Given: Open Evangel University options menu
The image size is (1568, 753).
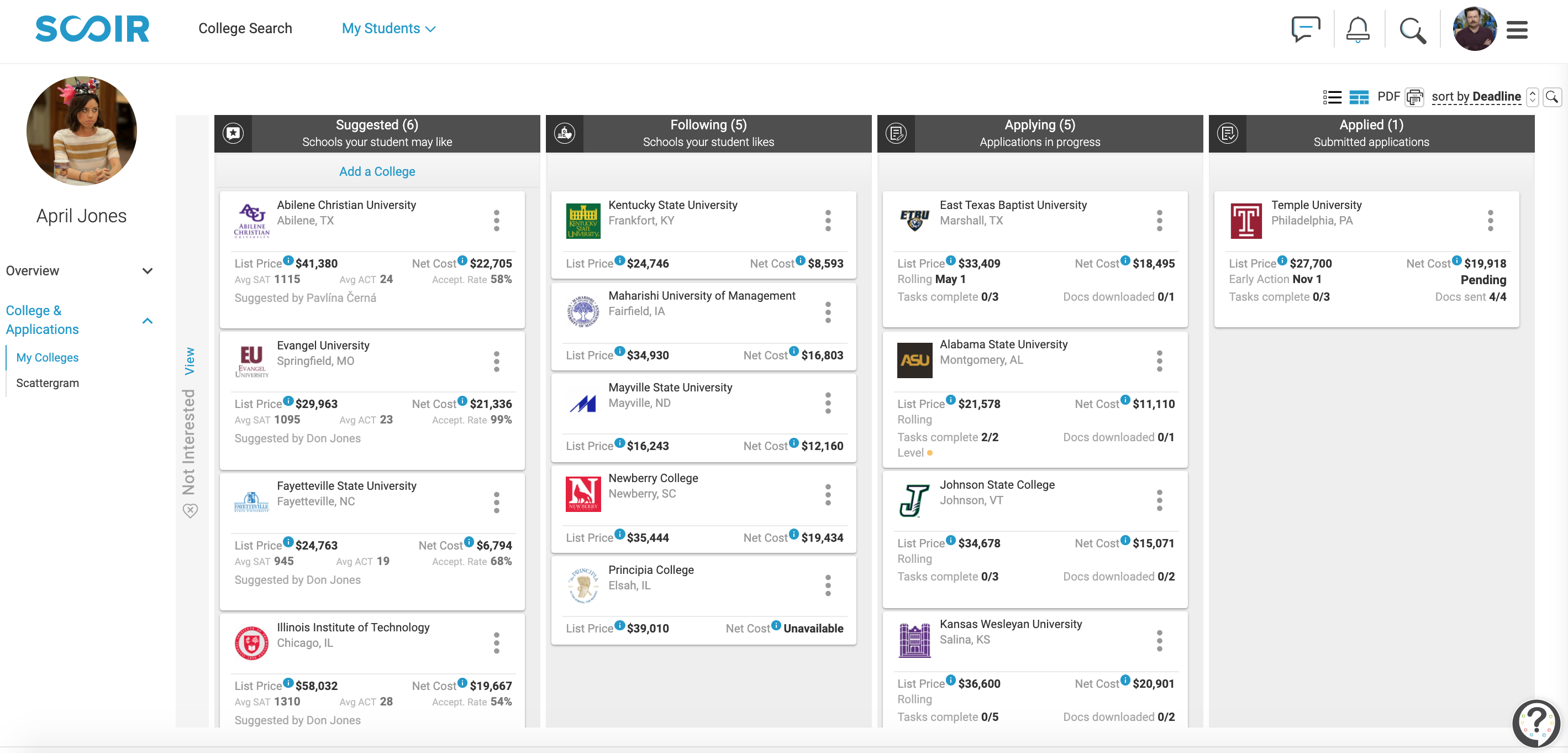Looking at the screenshot, I should [497, 361].
